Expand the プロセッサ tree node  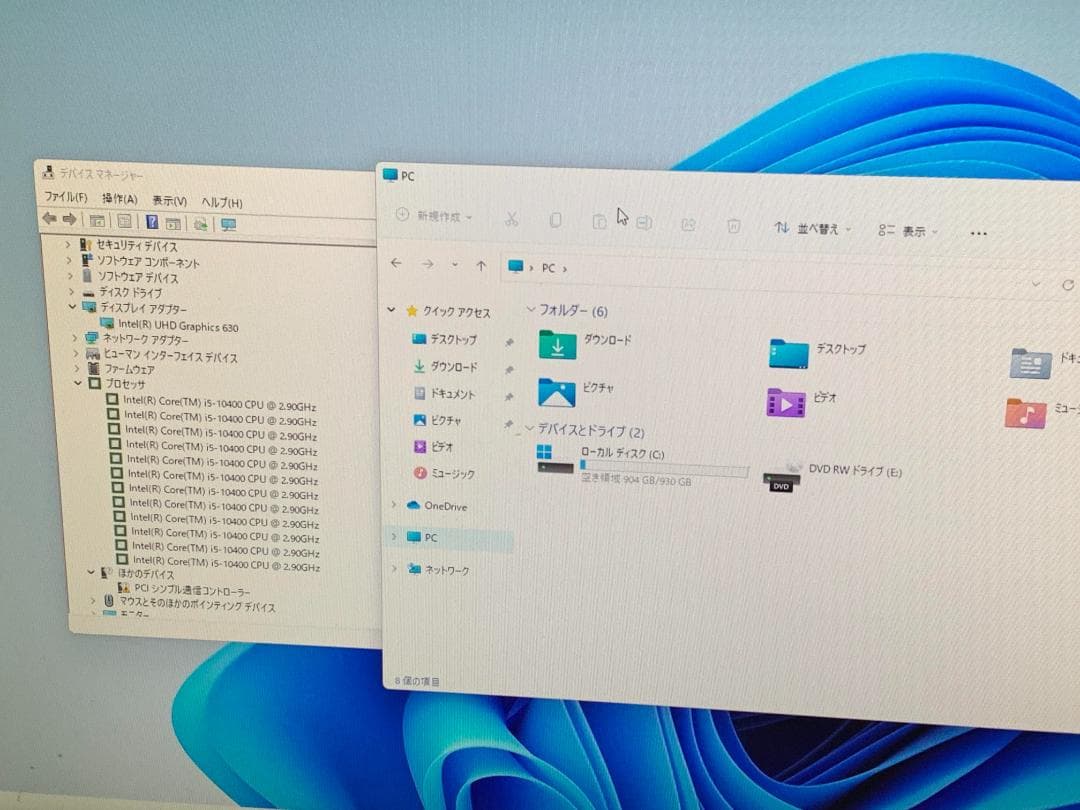pyautogui.click(x=79, y=384)
